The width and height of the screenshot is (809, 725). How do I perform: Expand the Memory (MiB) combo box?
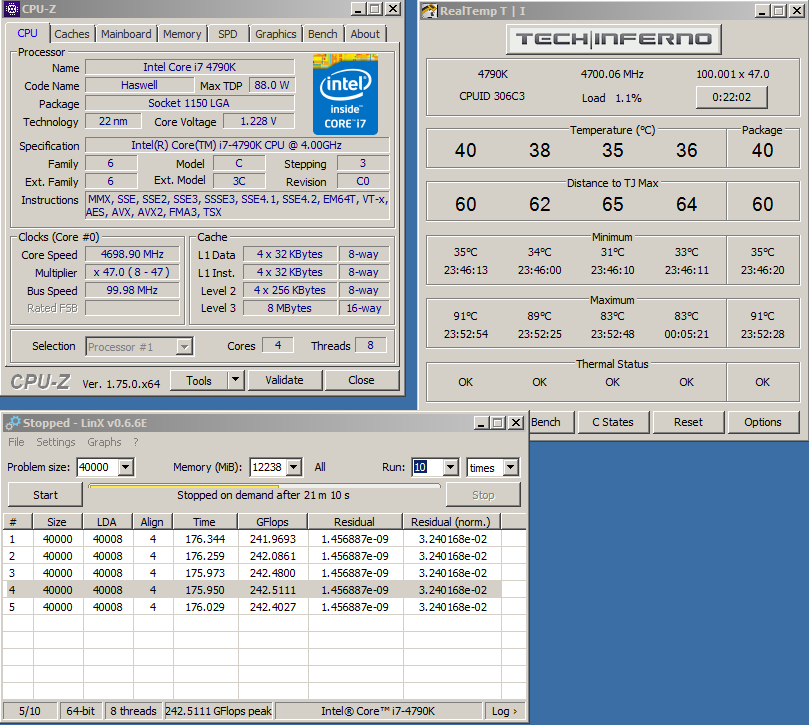[296, 468]
